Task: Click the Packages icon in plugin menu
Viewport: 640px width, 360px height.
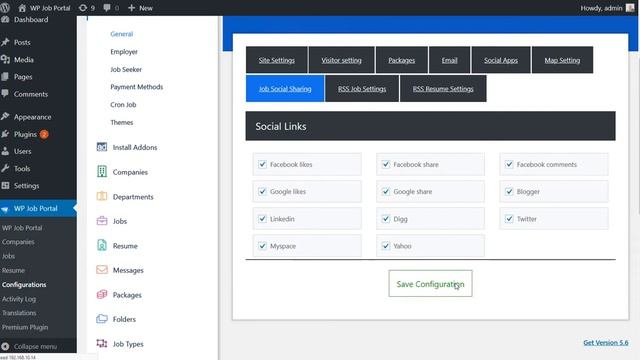Action: [102, 294]
